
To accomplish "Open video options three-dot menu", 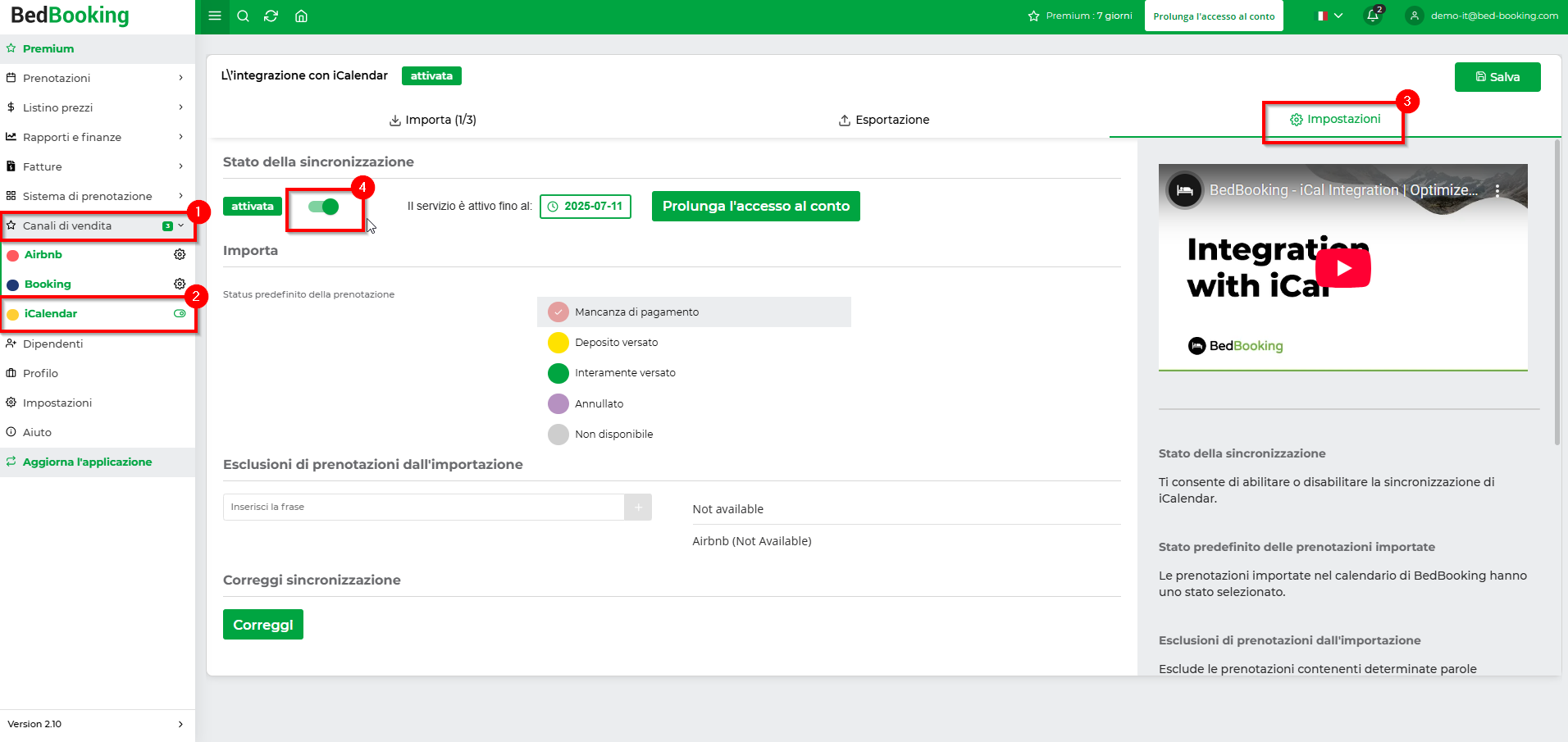I will click(x=1497, y=190).
